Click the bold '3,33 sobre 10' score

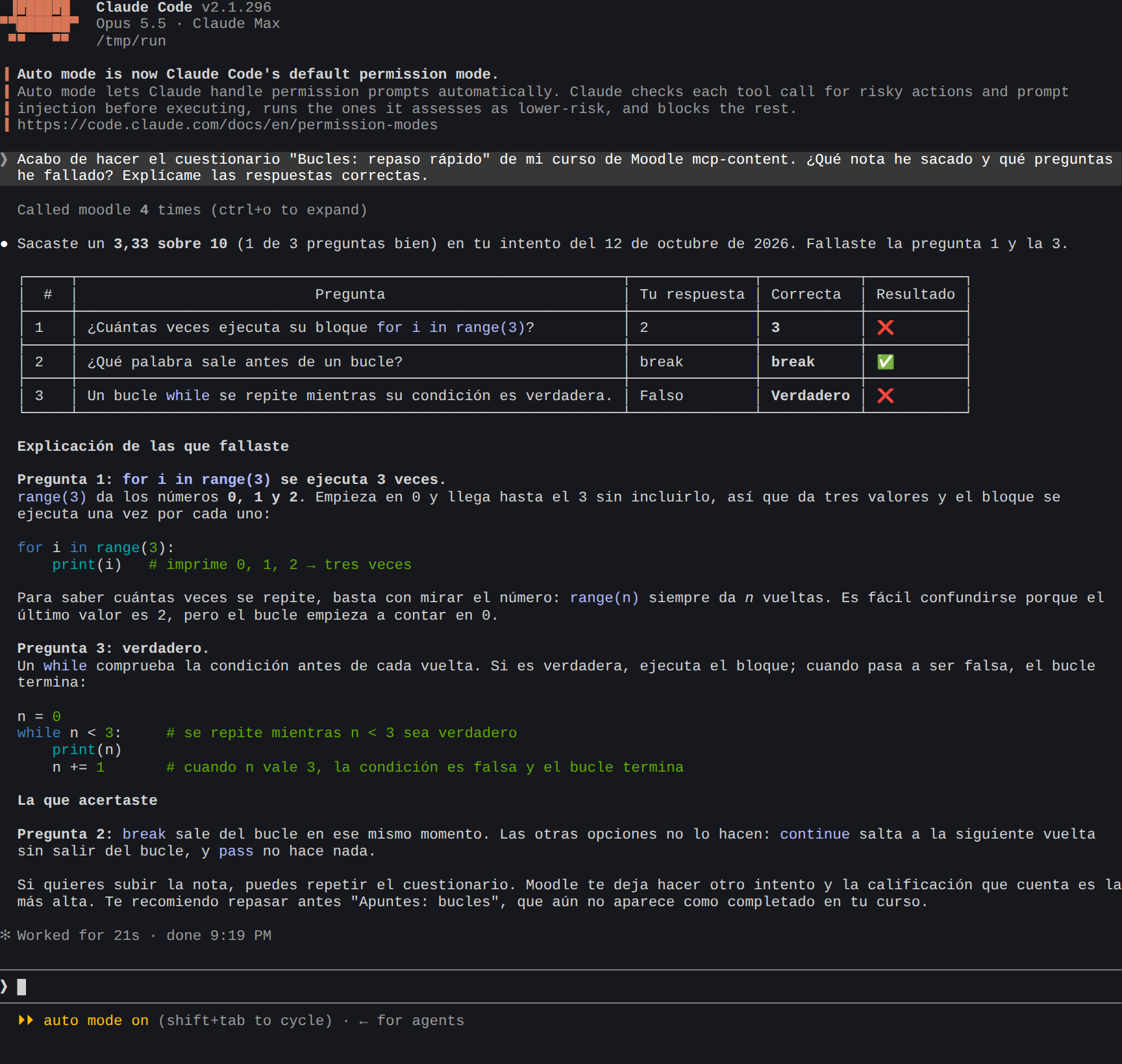[x=170, y=244]
